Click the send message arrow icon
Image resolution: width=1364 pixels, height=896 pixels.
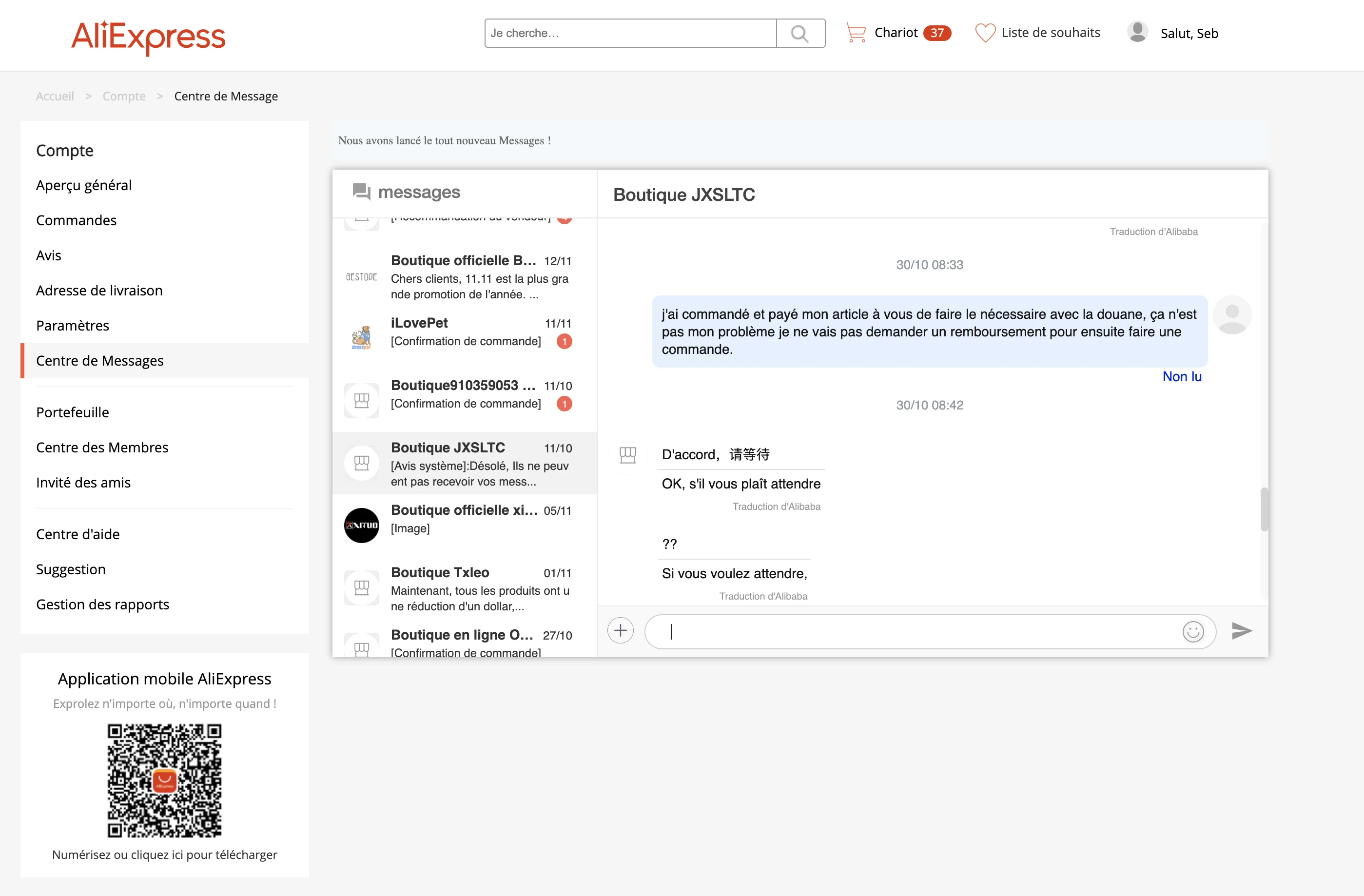(1241, 631)
